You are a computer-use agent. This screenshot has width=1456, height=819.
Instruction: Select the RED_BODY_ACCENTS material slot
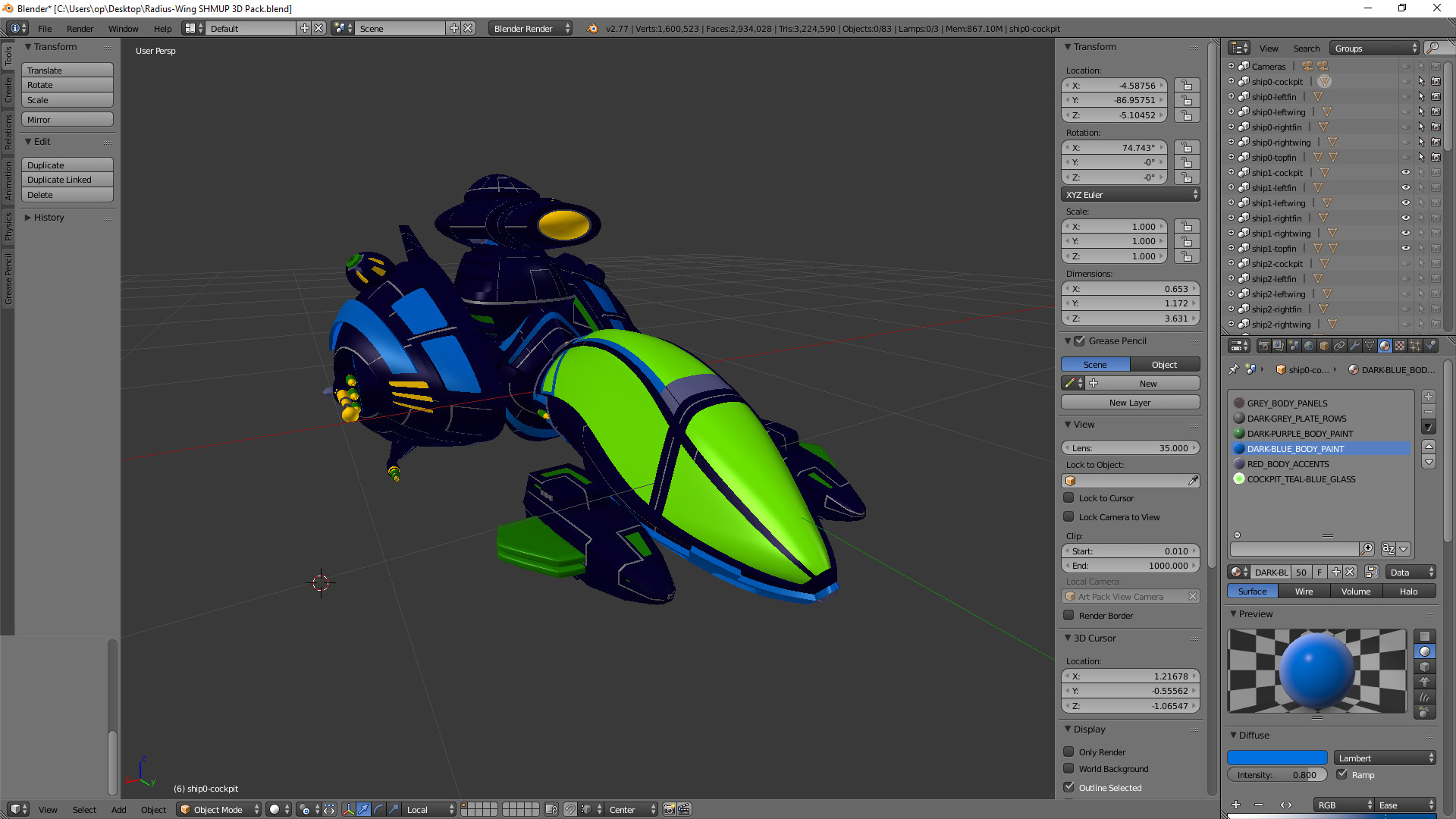1287,463
